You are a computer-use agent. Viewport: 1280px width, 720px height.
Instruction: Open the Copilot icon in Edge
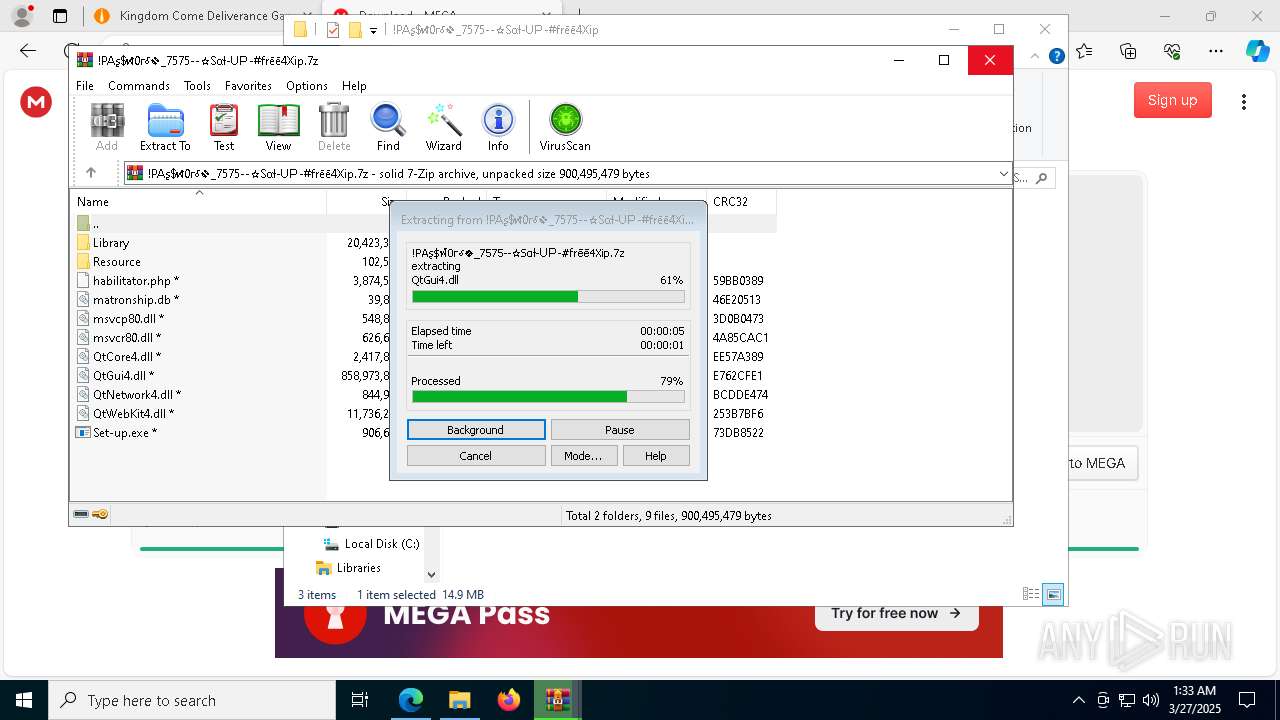pyautogui.click(x=1257, y=51)
